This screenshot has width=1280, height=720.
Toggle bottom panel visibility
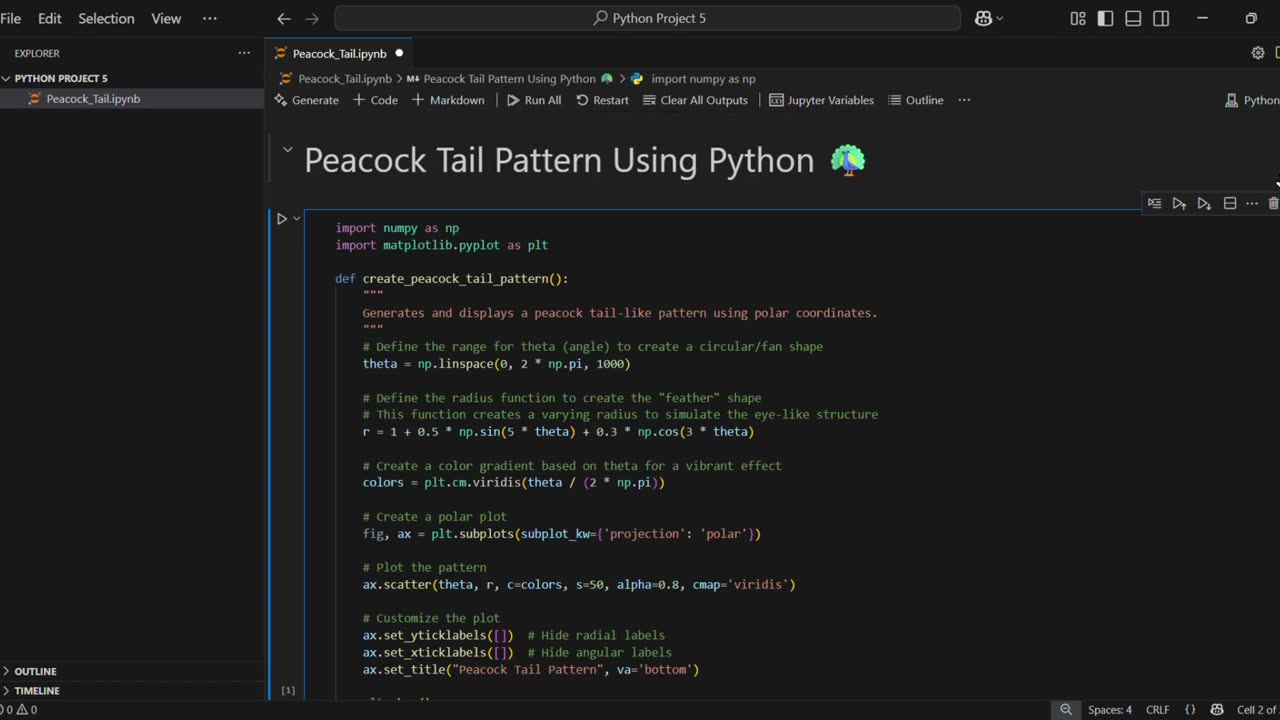click(1133, 18)
